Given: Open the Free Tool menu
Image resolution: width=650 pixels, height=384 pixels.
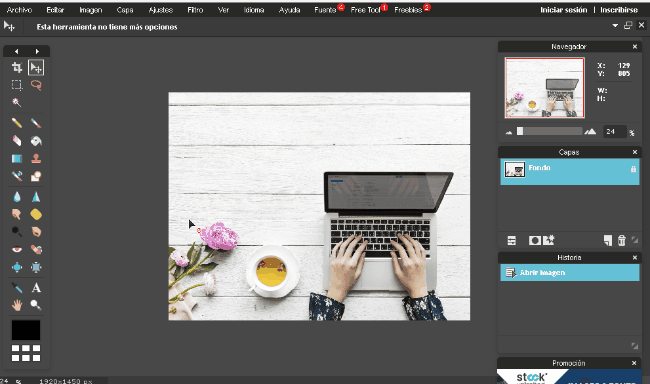Looking at the screenshot, I should (366, 10).
